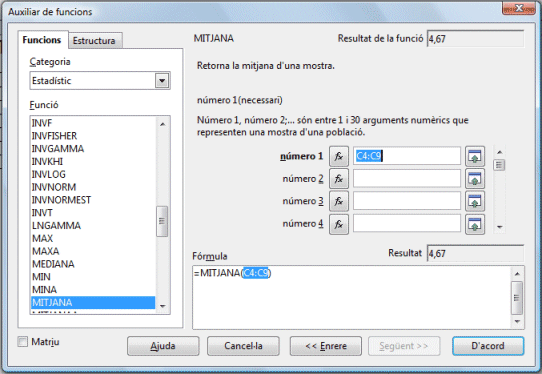
Task: Enable the Matriu checkbox
Action: [x=23, y=342]
